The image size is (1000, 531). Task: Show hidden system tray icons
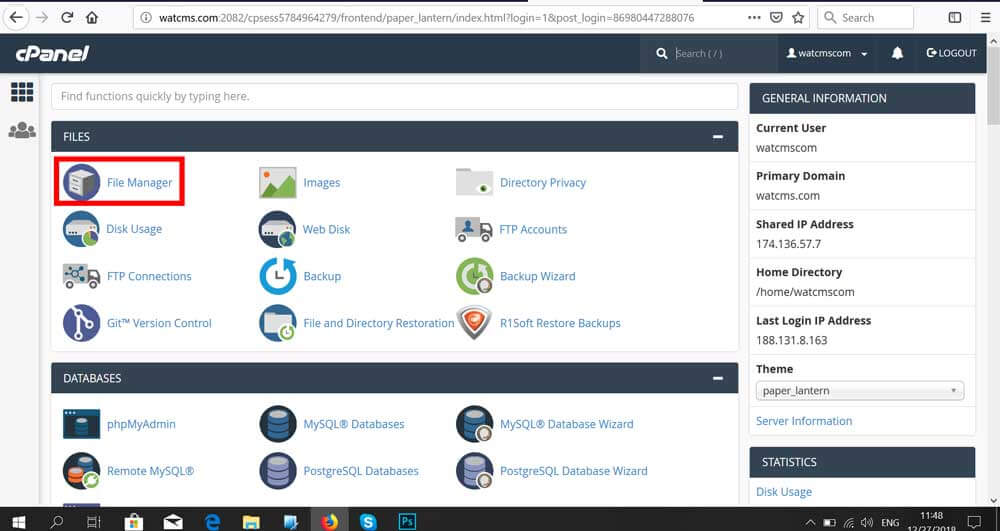(x=810, y=523)
